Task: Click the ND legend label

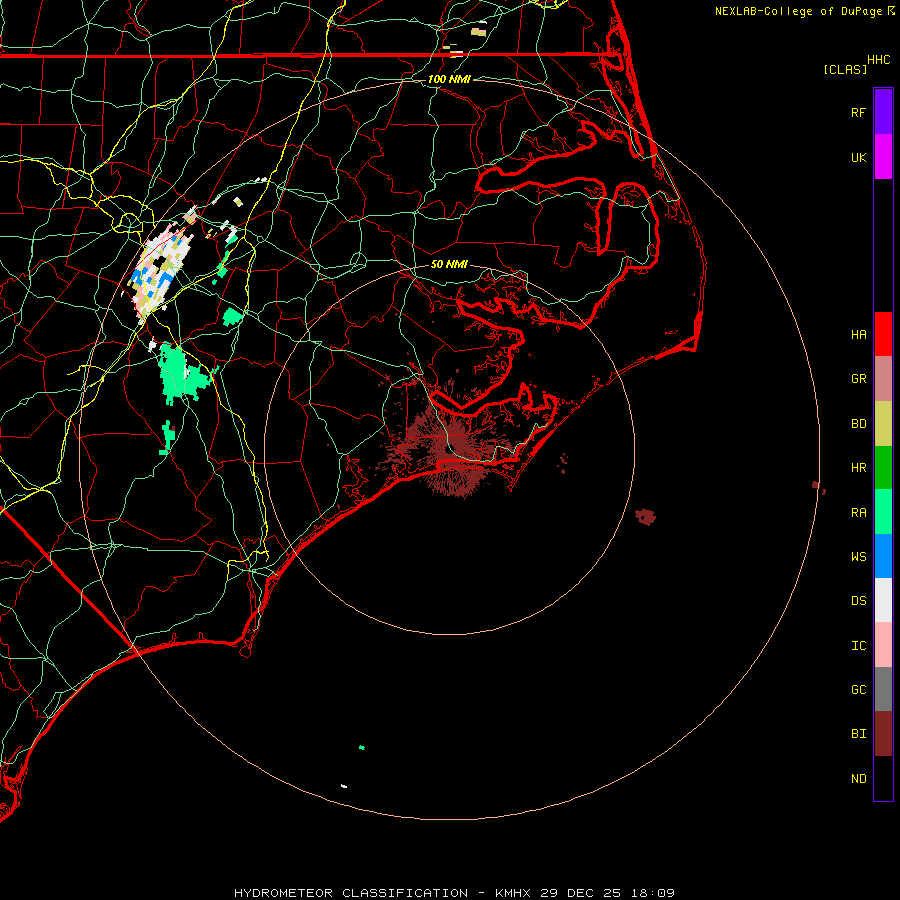Action: pyautogui.click(x=858, y=779)
